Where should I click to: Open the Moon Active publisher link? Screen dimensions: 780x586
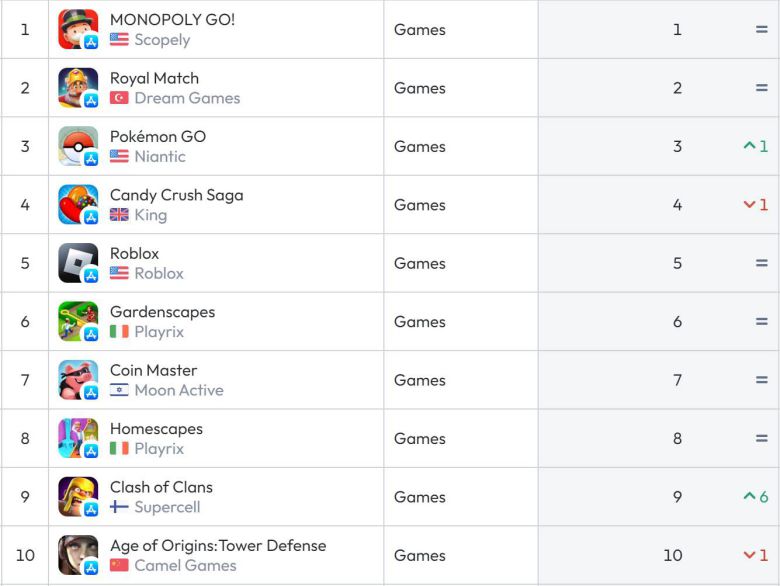[179, 390]
